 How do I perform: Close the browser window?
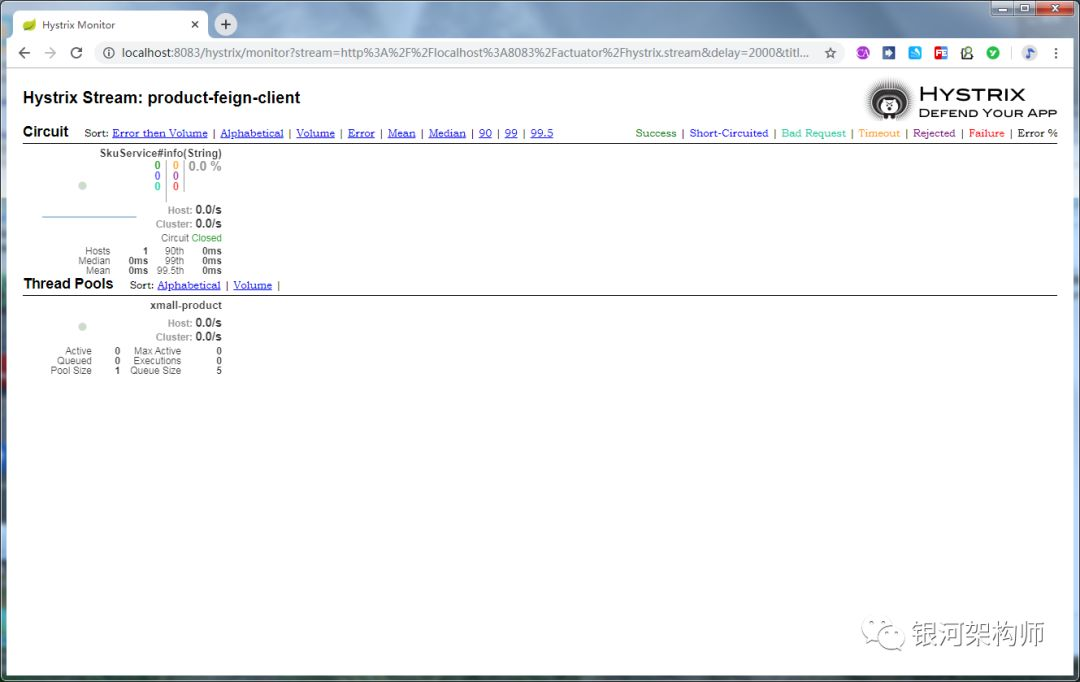pyautogui.click(x=1055, y=8)
